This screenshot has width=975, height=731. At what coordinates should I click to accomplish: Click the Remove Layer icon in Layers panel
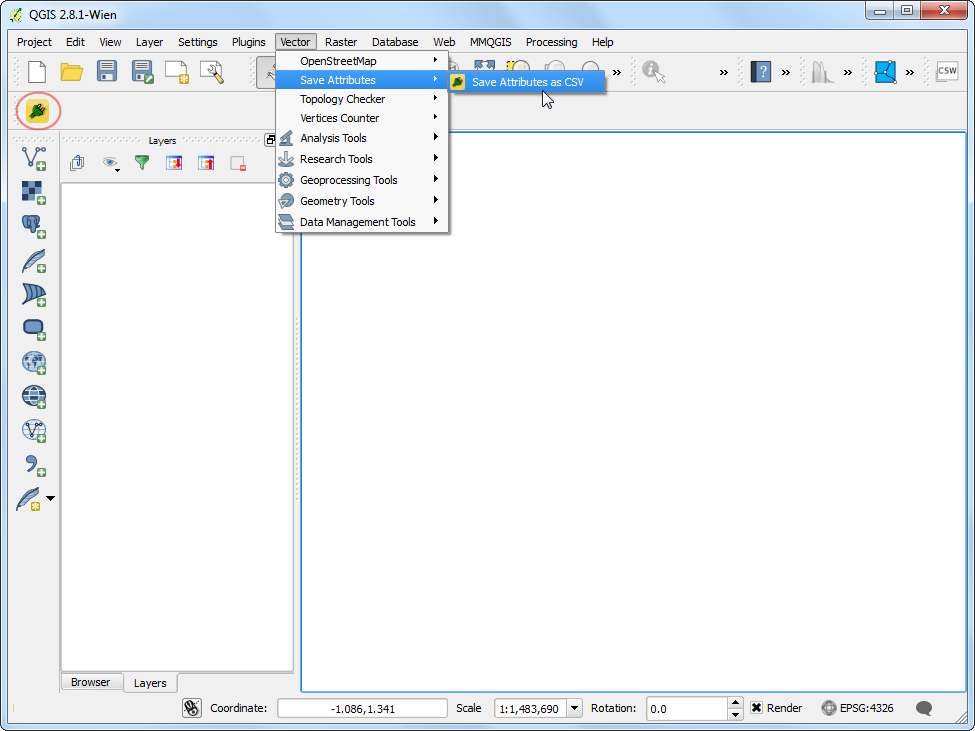238,163
